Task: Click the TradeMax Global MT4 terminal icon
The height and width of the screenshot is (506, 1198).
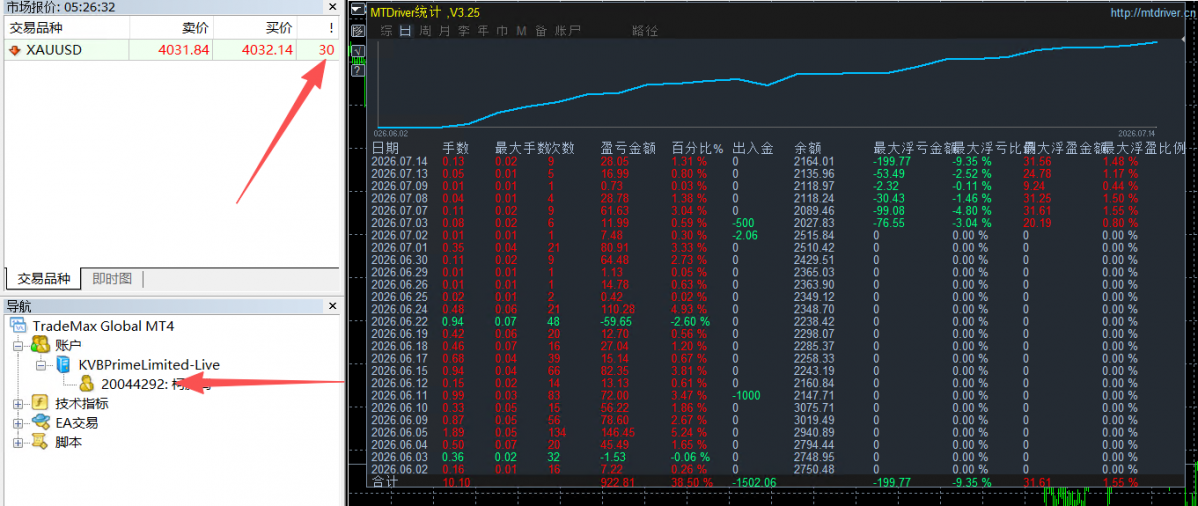Action: tap(19, 326)
